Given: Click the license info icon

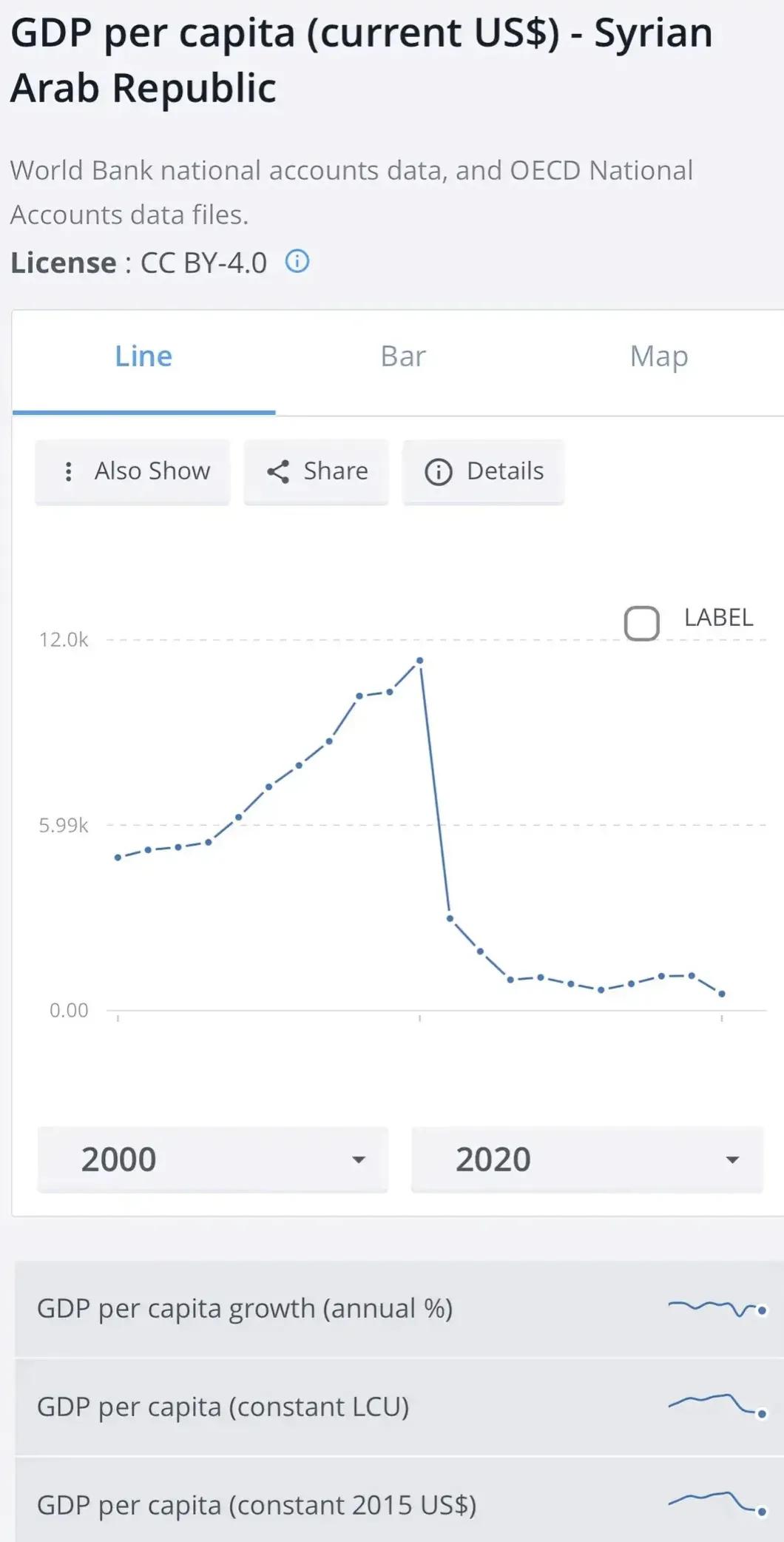Looking at the screenshot, I should click(x=297, y=262).
